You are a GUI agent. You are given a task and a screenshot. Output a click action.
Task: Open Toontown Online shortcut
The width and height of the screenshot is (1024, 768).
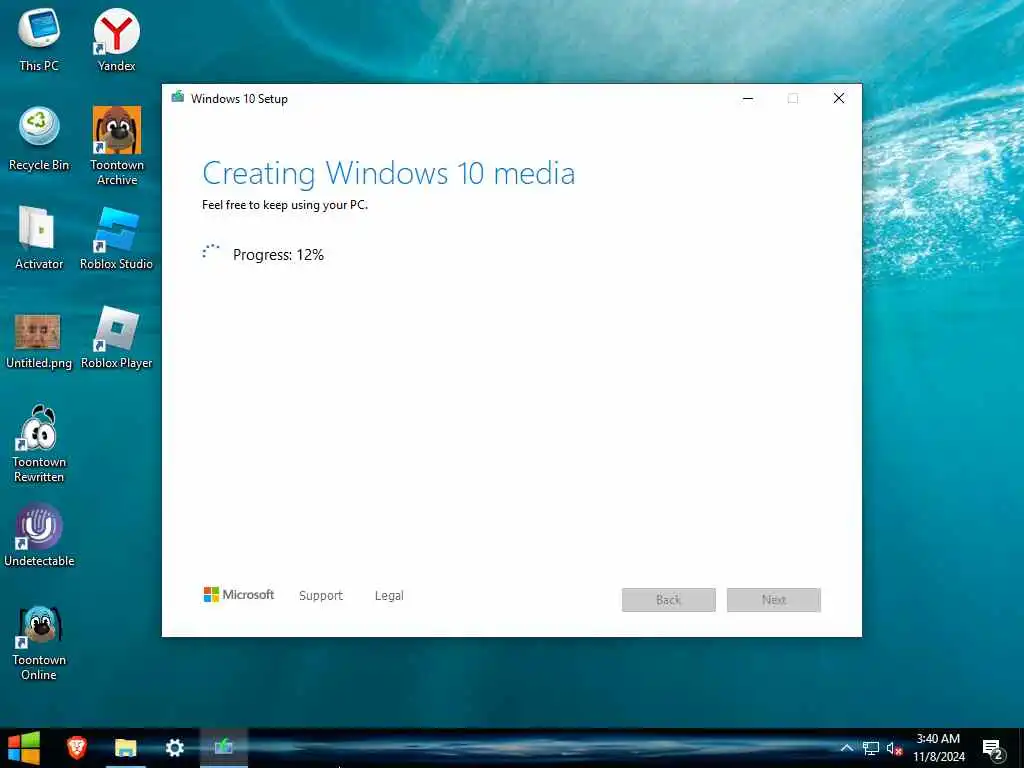(39, 643)
